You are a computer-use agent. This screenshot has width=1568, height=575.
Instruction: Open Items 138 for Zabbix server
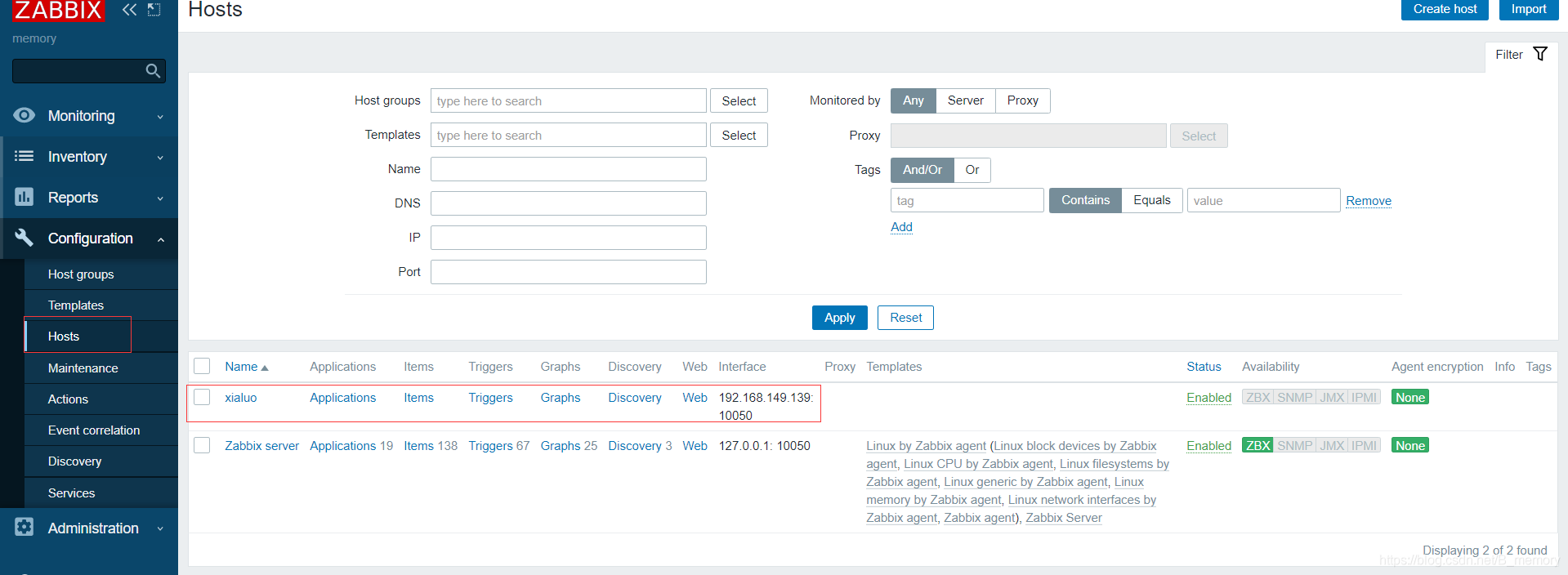(431, 446)
